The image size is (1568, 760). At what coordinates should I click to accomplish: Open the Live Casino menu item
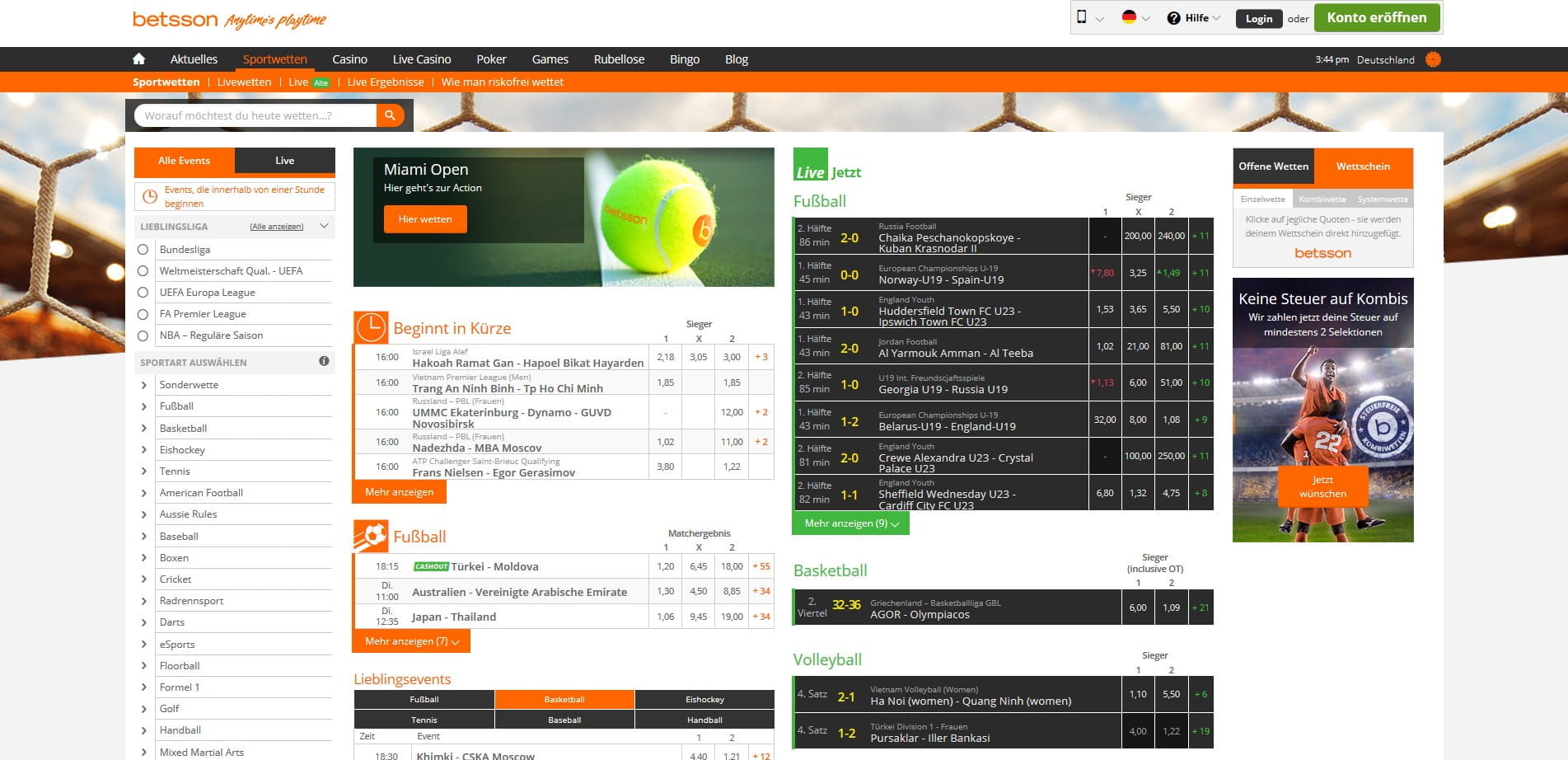[422, 59]
